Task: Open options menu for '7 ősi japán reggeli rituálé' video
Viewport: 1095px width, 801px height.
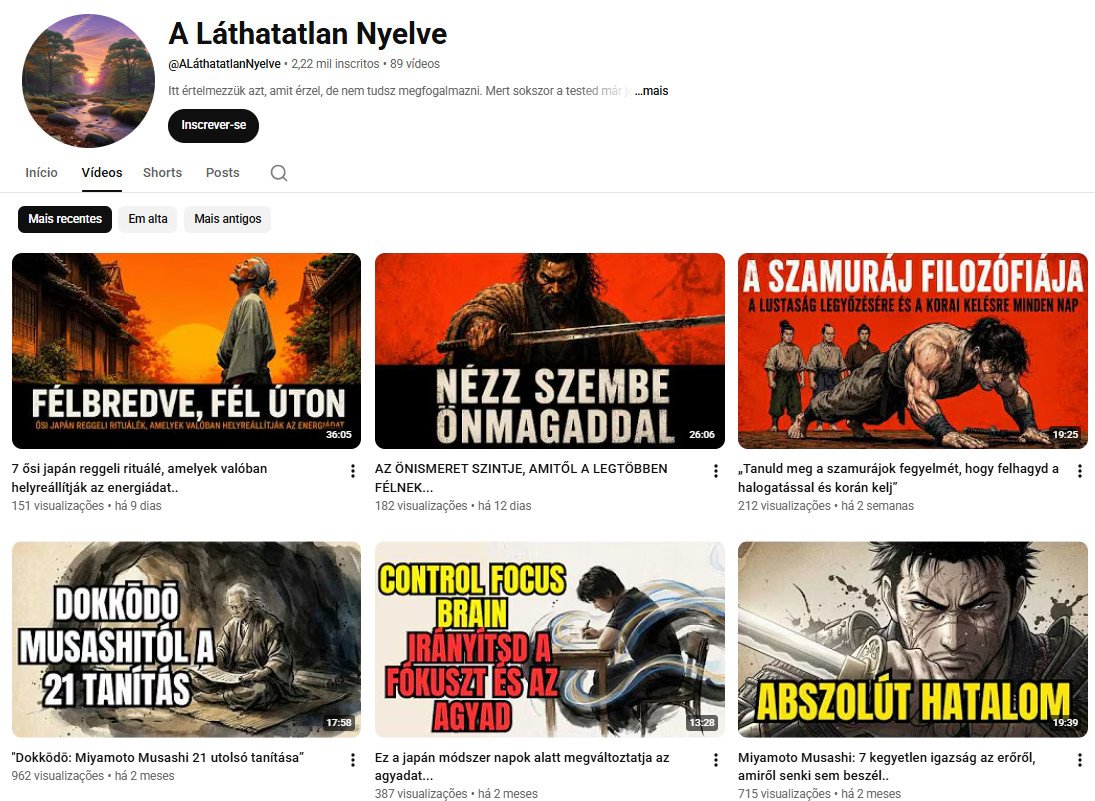Action: [353, 471]
